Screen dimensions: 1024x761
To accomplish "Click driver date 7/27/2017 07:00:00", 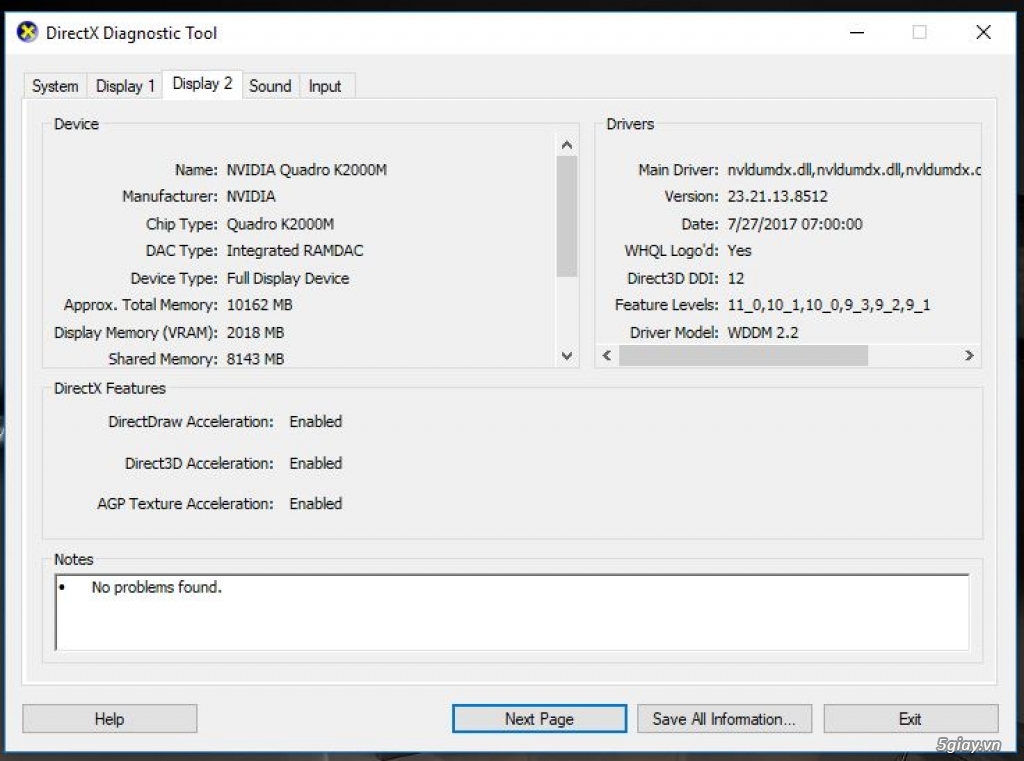I will pos(795,224).
